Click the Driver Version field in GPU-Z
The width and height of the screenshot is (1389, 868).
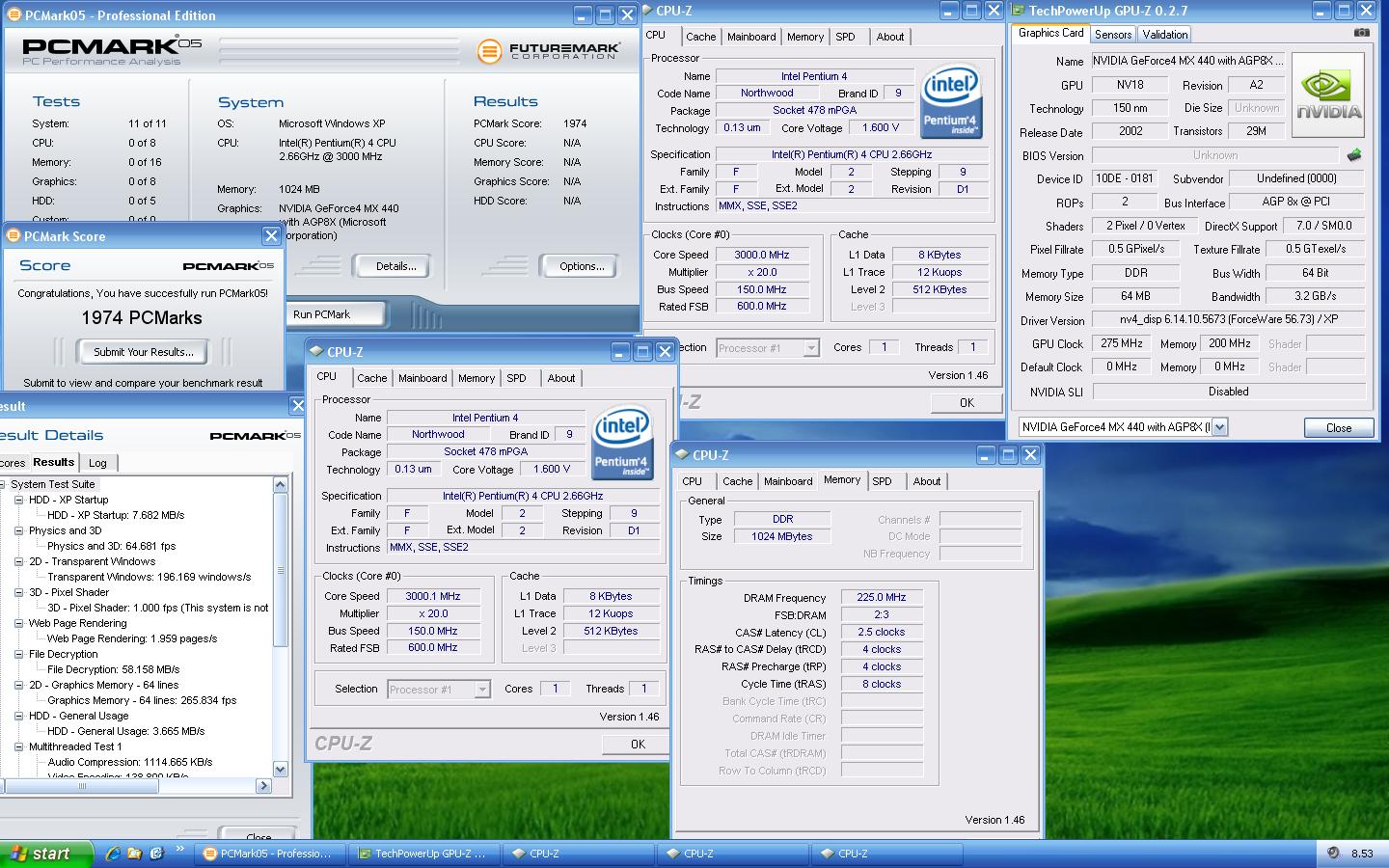point(1228,318)
